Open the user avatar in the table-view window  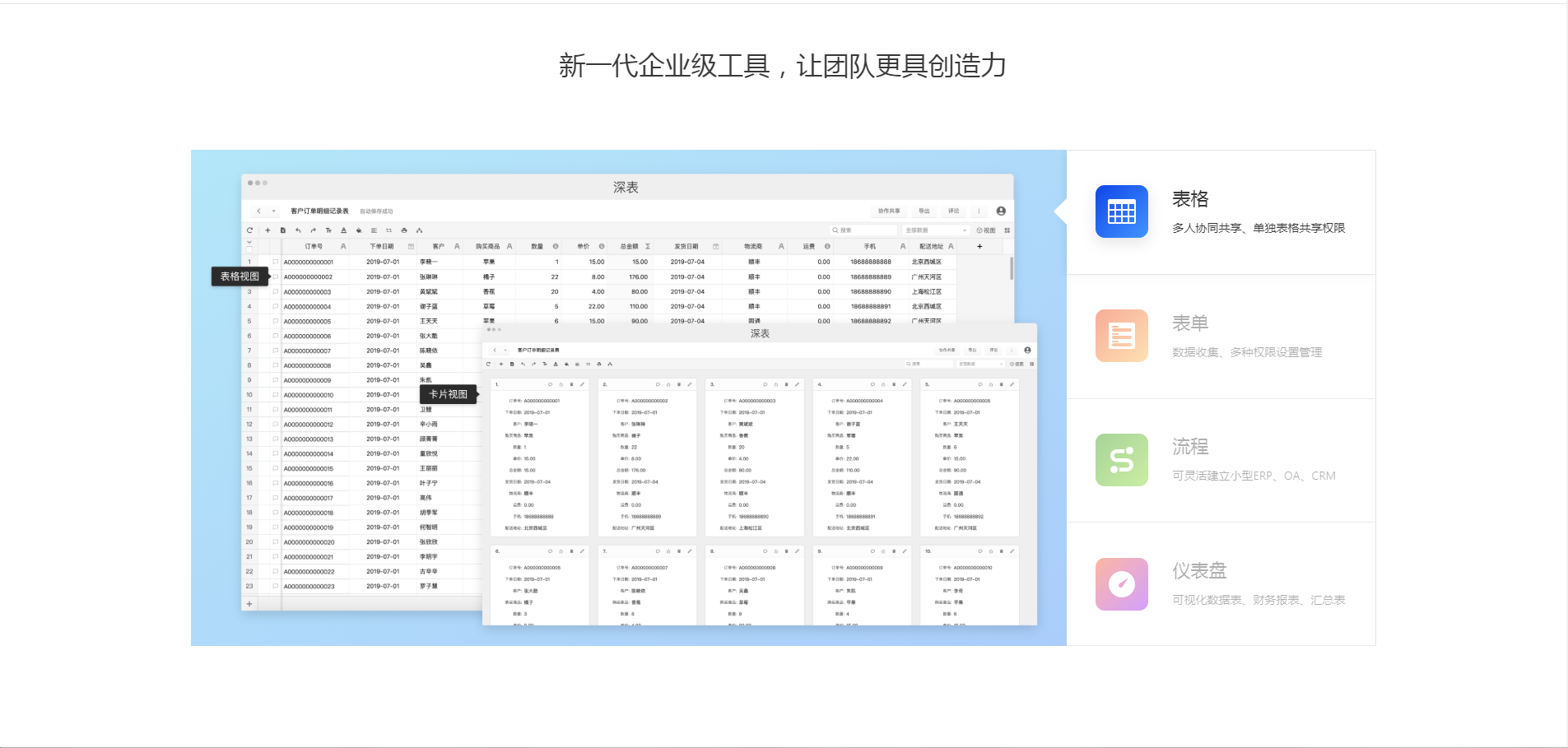click(x=1001, y=211)
